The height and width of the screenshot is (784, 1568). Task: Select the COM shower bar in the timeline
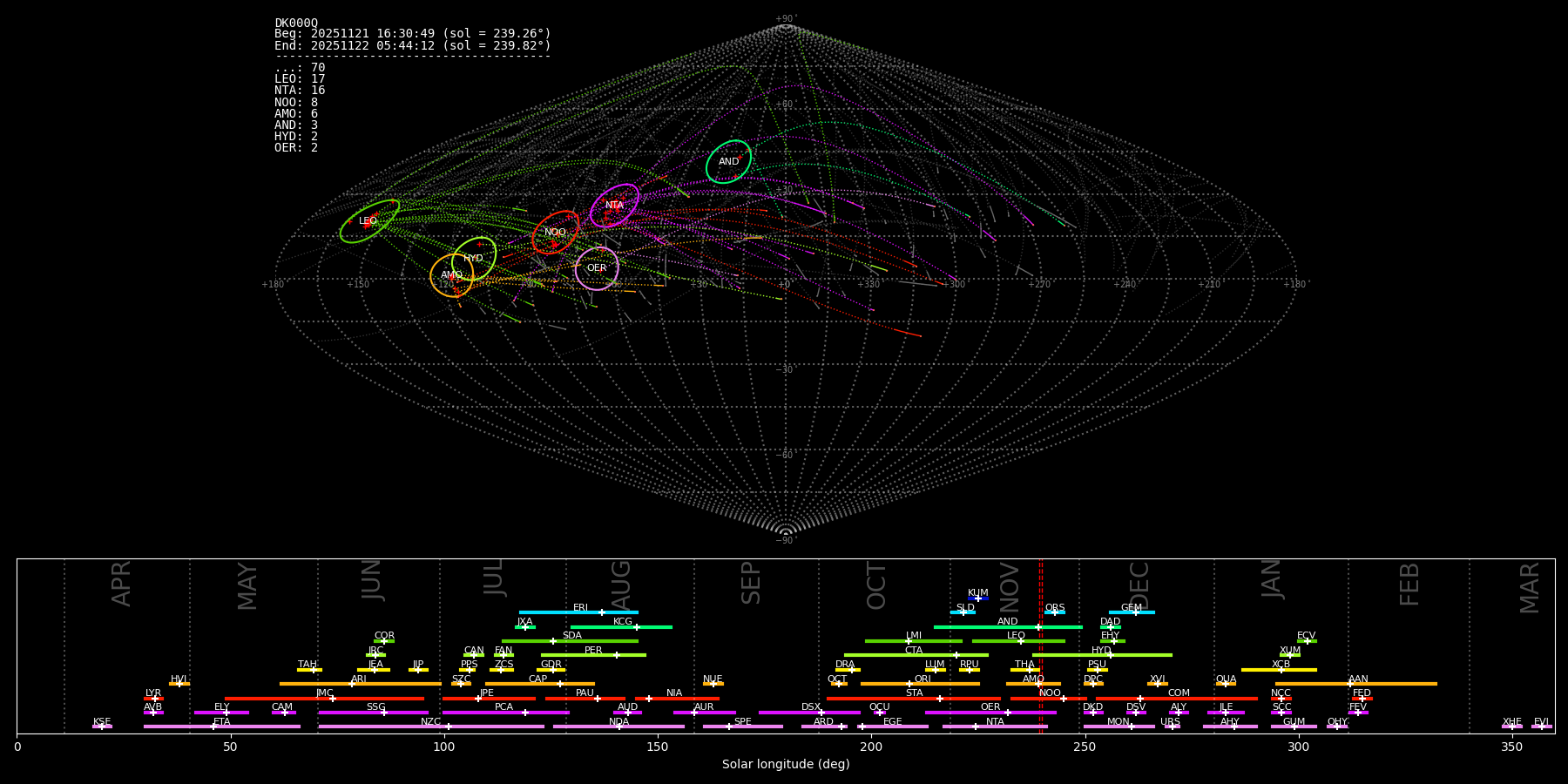tap(1177, 698)
